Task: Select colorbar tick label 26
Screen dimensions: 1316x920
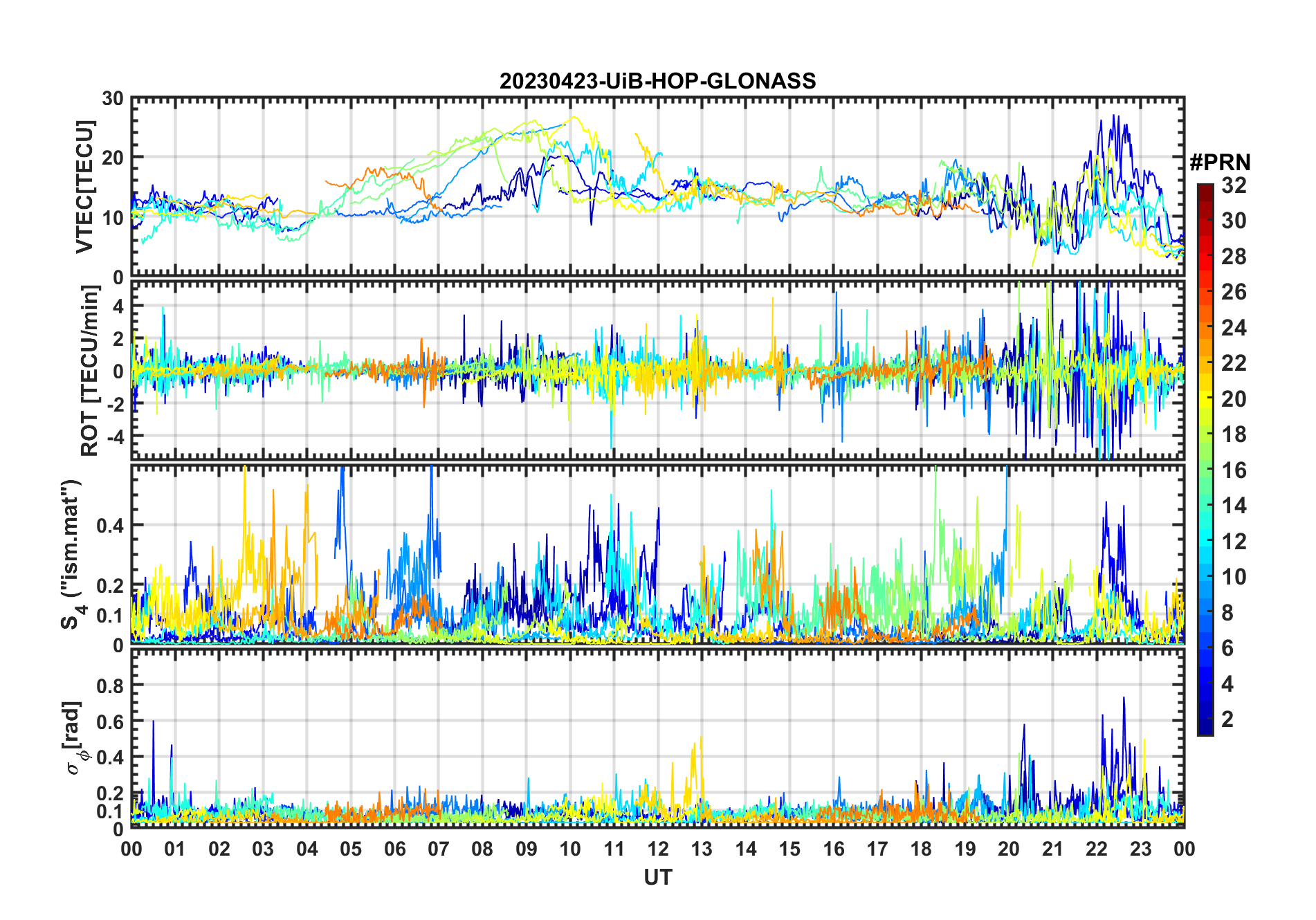Action: click(1234, 292)
